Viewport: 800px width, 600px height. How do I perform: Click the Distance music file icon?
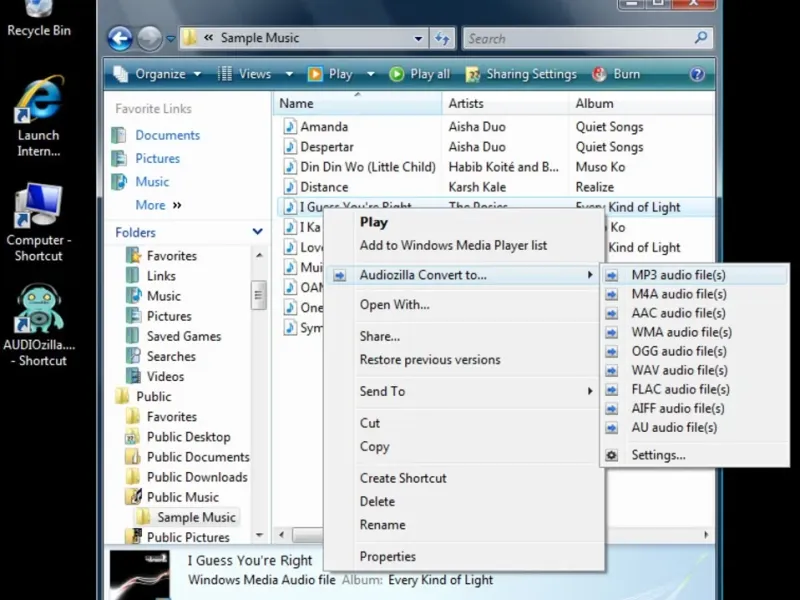coord(290,187)
